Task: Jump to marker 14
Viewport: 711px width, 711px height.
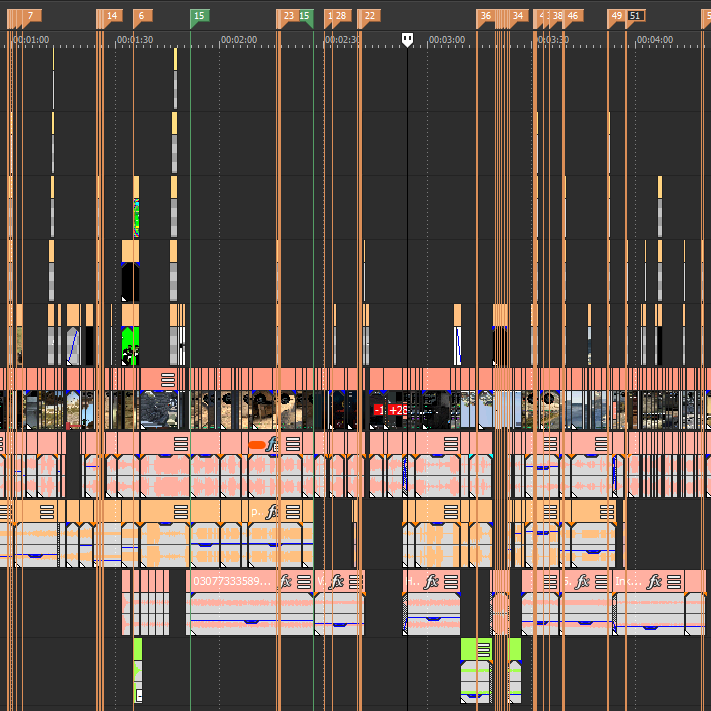Action: [112, 16]
